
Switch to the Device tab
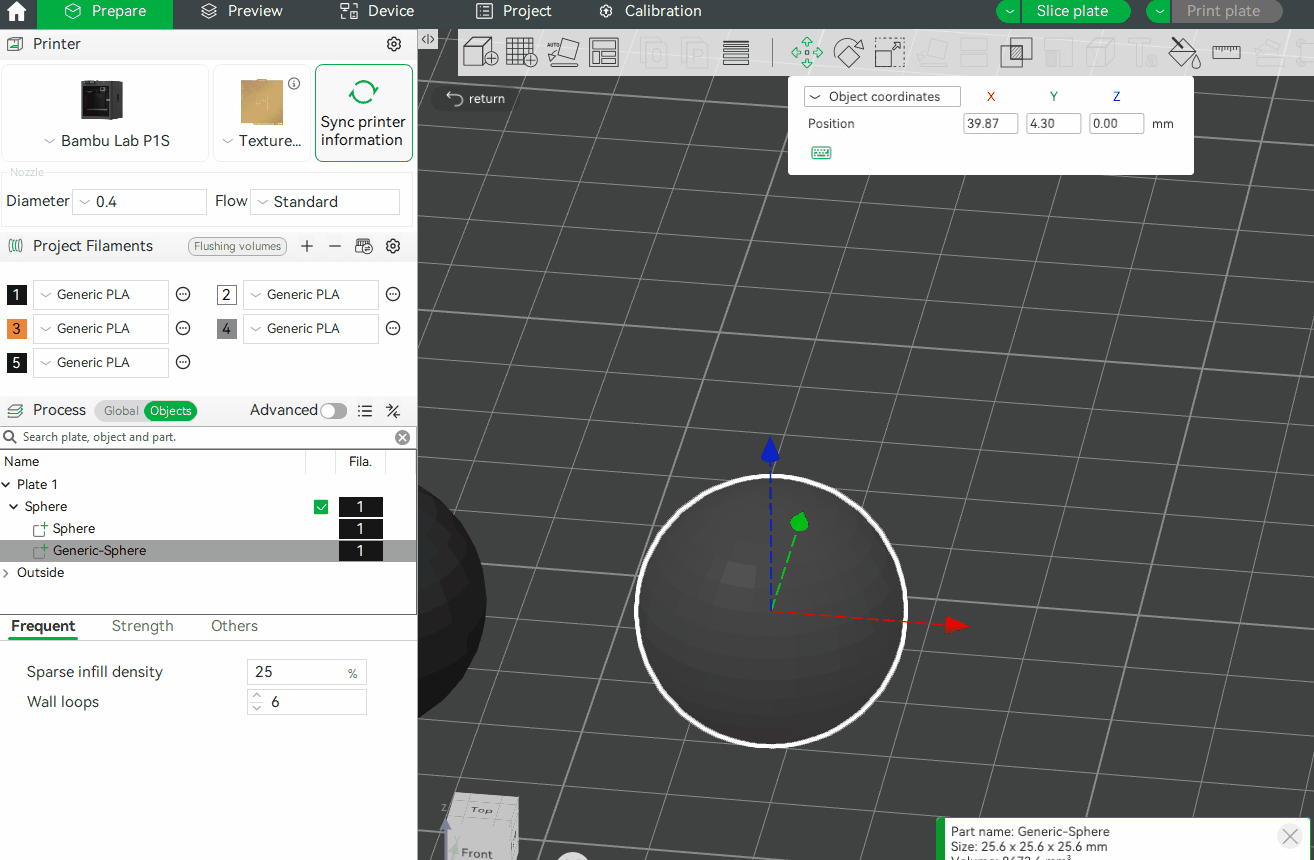[377, 11]
